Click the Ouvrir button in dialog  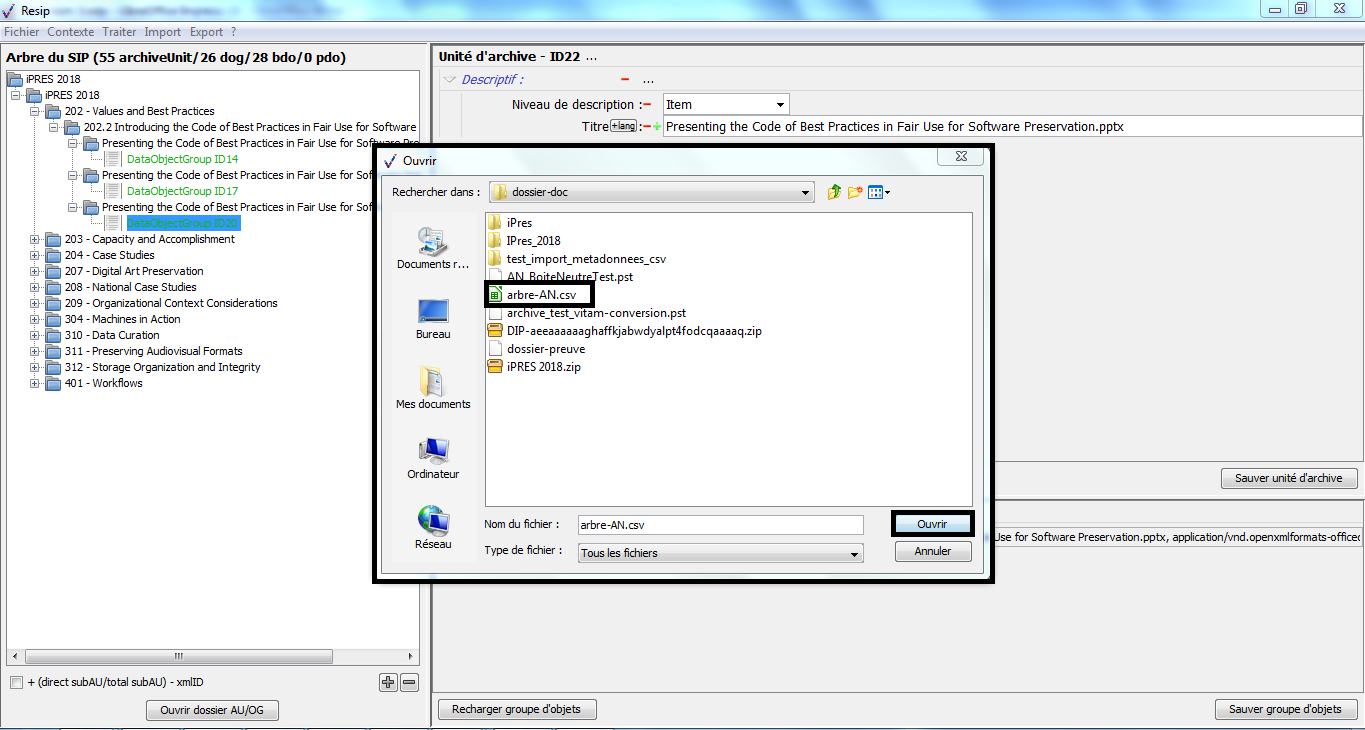tap(931, 524)
